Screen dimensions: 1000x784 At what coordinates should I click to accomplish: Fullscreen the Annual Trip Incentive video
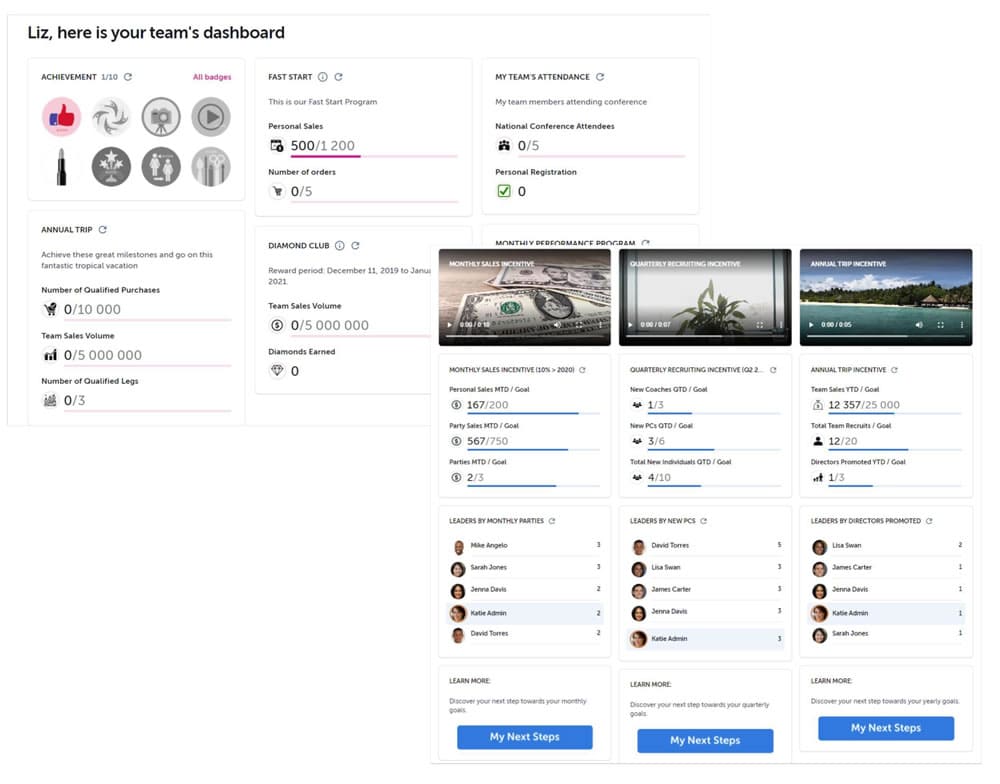point(941,325)
